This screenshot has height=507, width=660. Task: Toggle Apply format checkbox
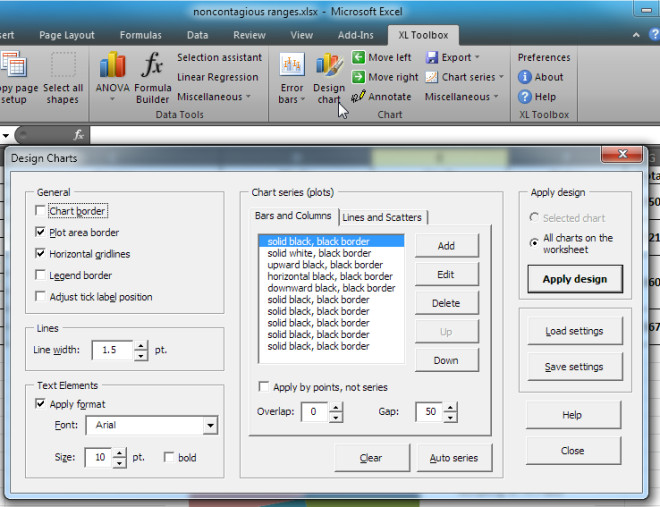tap(40, 404)
